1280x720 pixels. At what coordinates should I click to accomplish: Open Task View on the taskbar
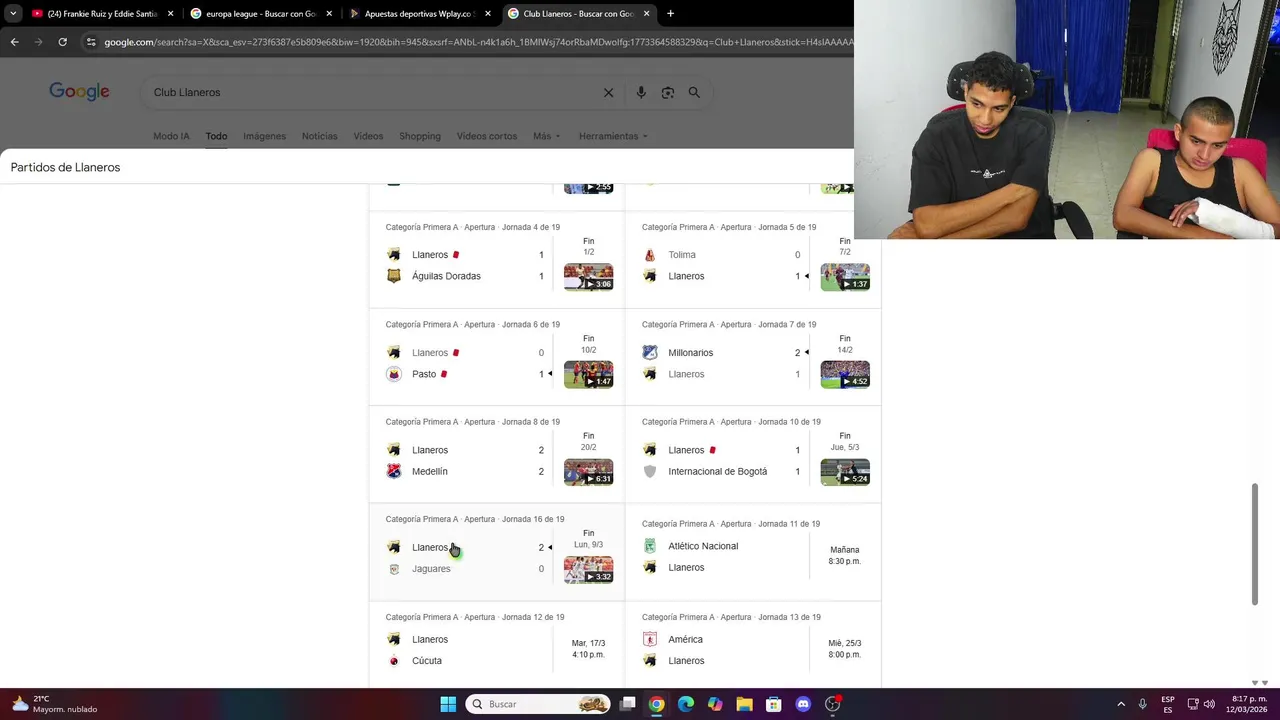(x=627, y=704)
